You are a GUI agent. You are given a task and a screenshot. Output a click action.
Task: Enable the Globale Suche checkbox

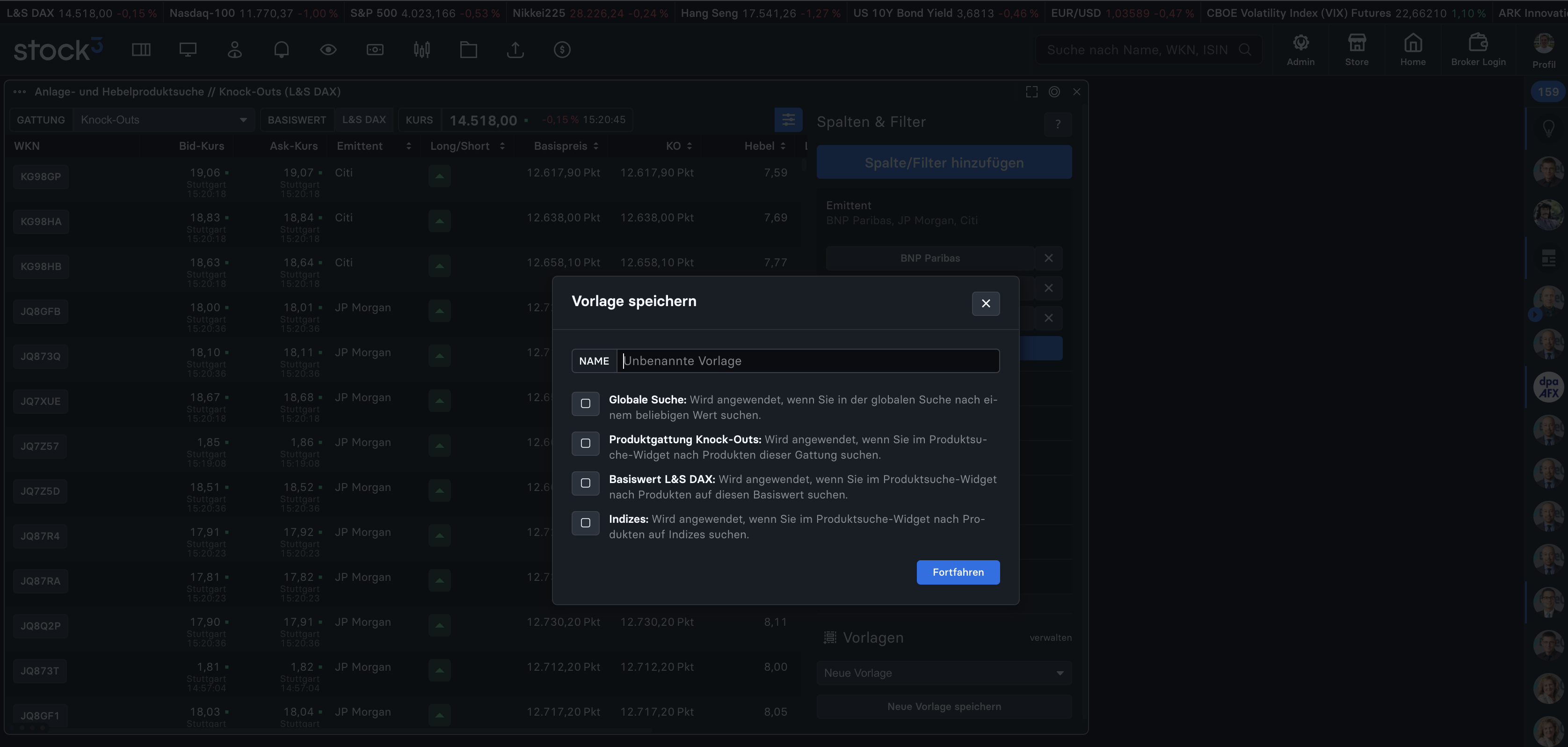585,403
